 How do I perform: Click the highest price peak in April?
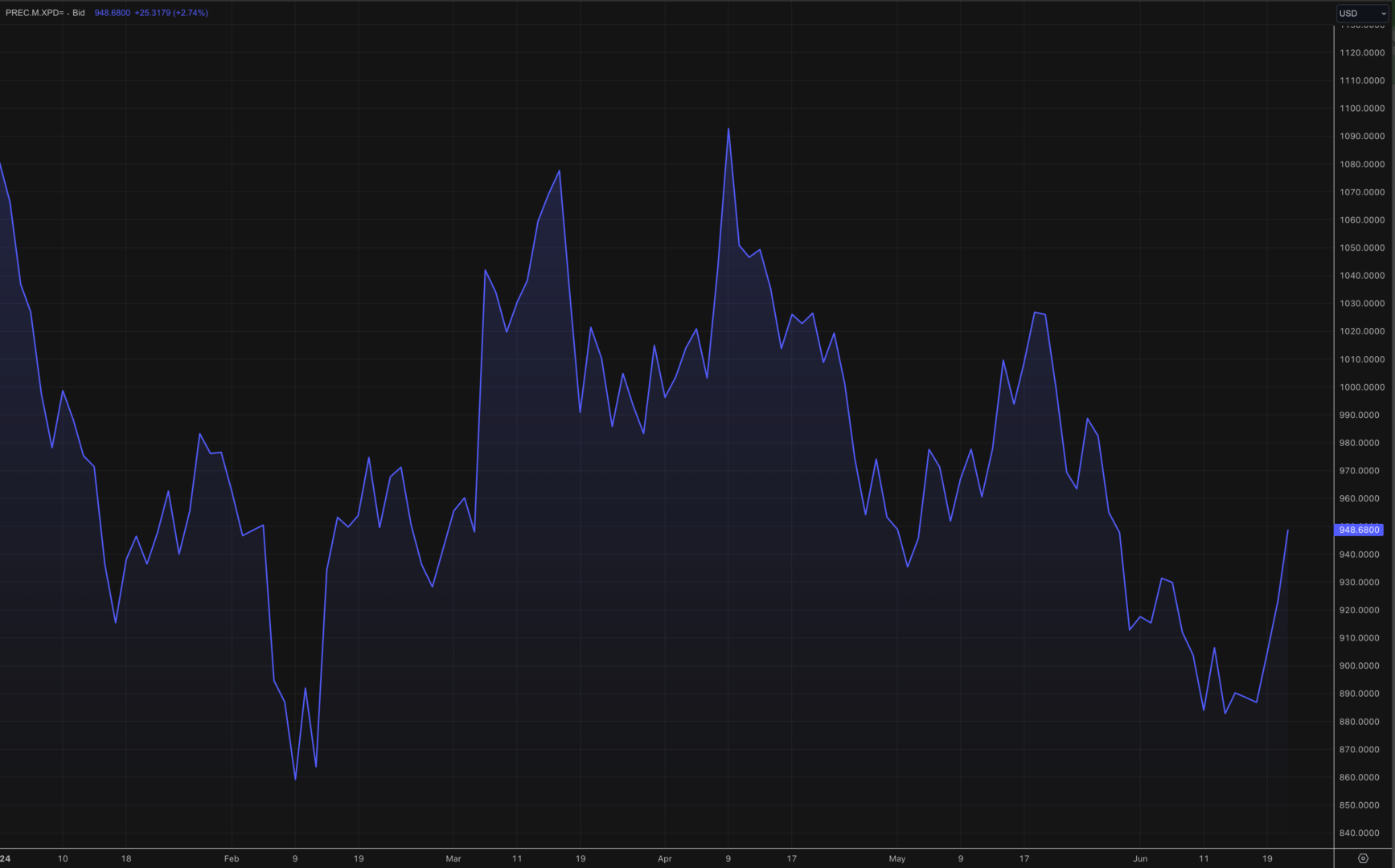click(x=728, y=129)
